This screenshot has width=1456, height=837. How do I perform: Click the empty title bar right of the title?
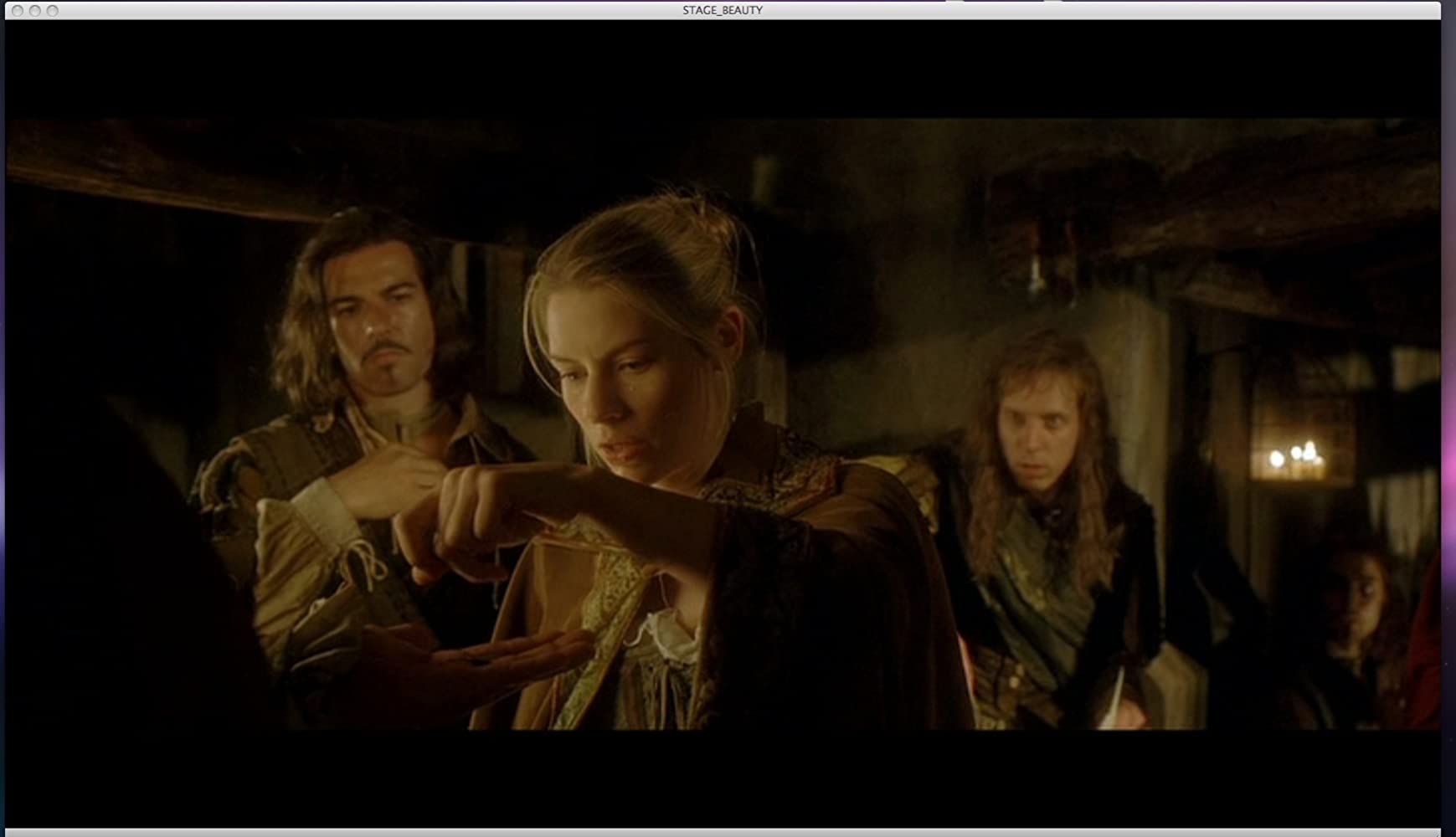point(1088,10)
